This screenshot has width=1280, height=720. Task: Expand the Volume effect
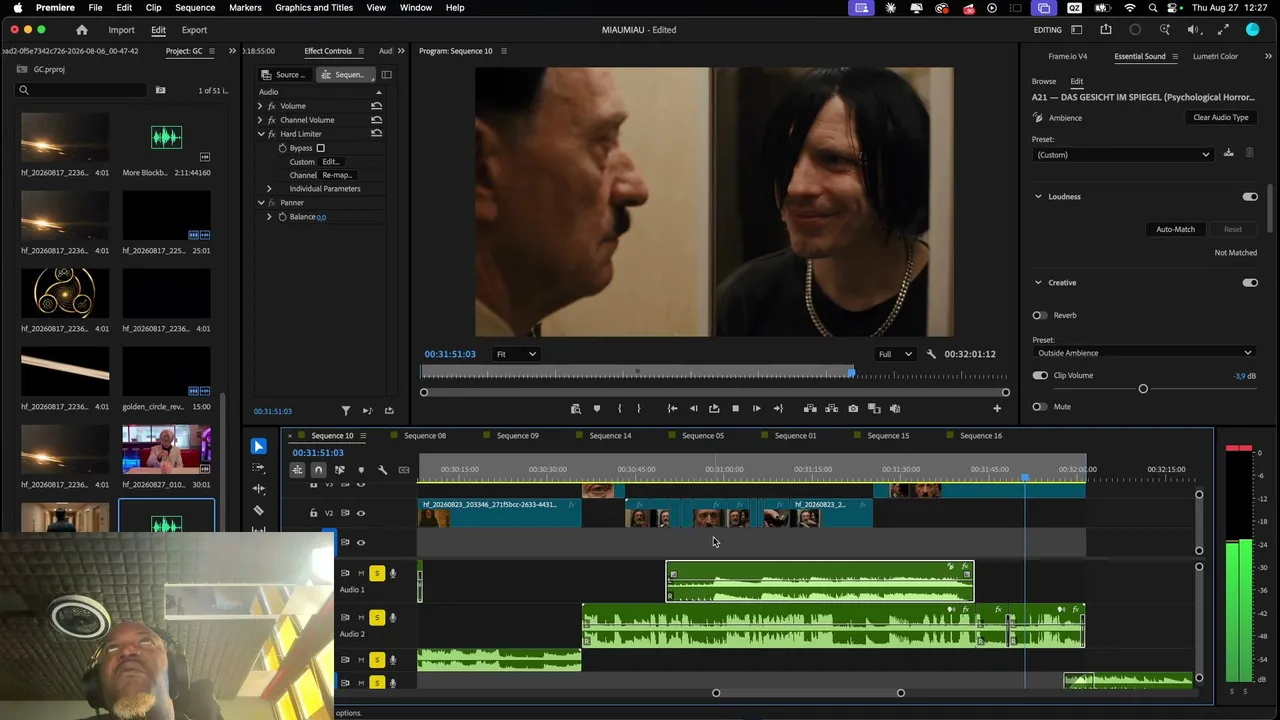point(260,106)
